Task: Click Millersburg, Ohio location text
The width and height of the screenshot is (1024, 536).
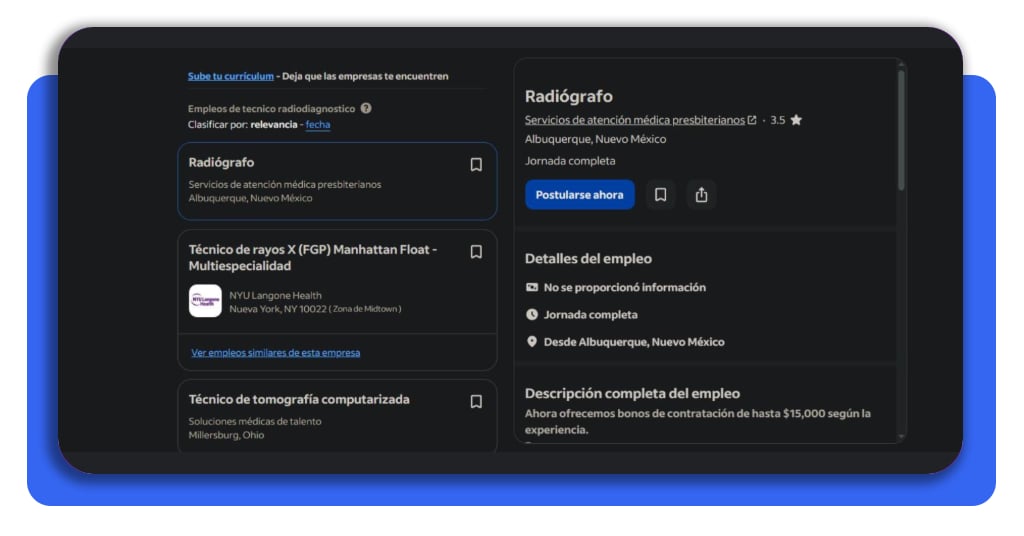Action: point(226,435)
